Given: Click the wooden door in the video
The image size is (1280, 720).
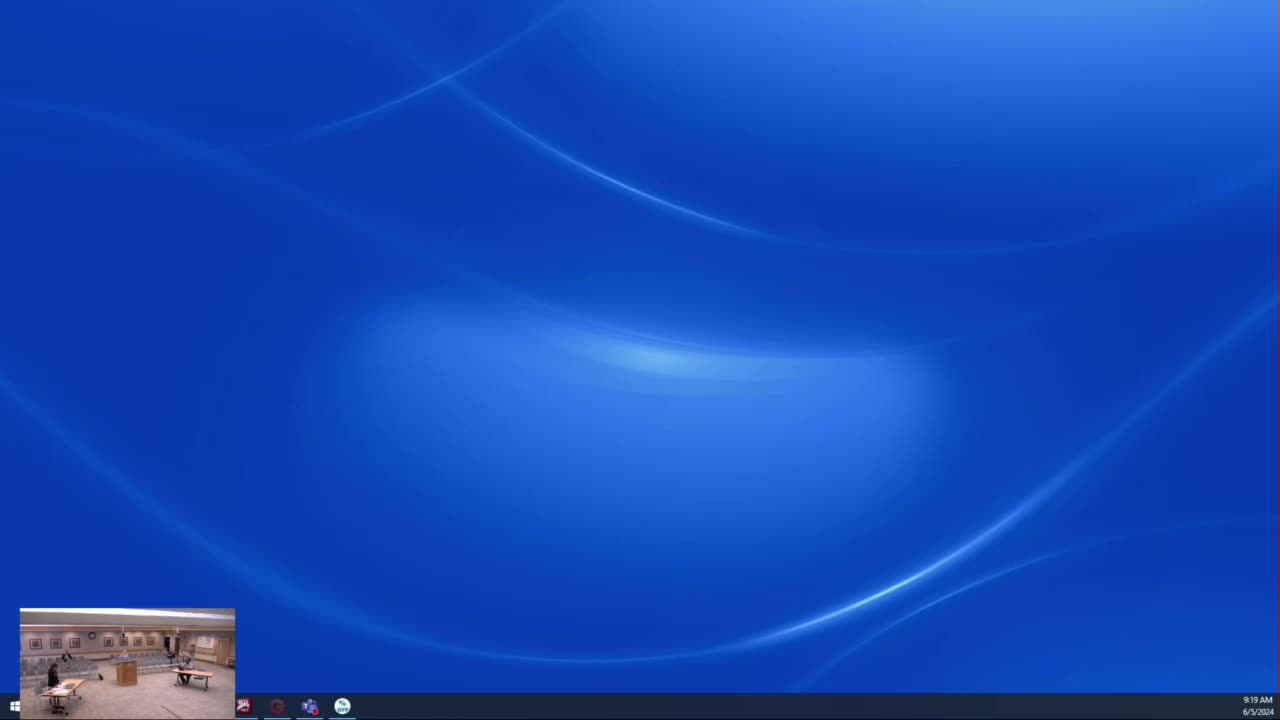Looking at the screenshot, I should 223,650.
